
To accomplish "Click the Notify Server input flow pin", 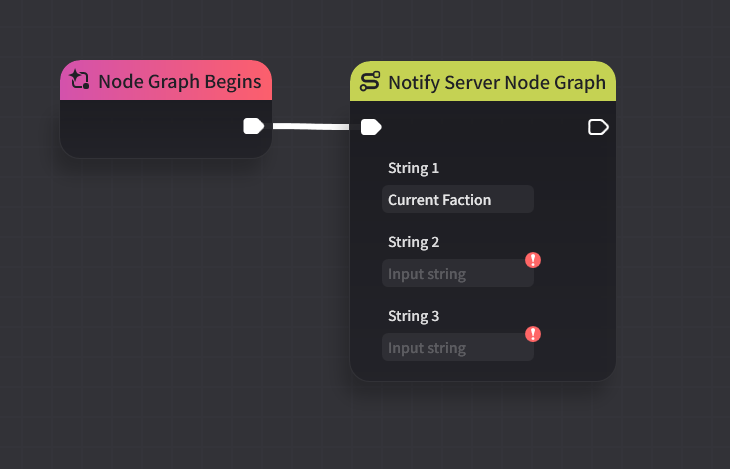I will point(371,127).
